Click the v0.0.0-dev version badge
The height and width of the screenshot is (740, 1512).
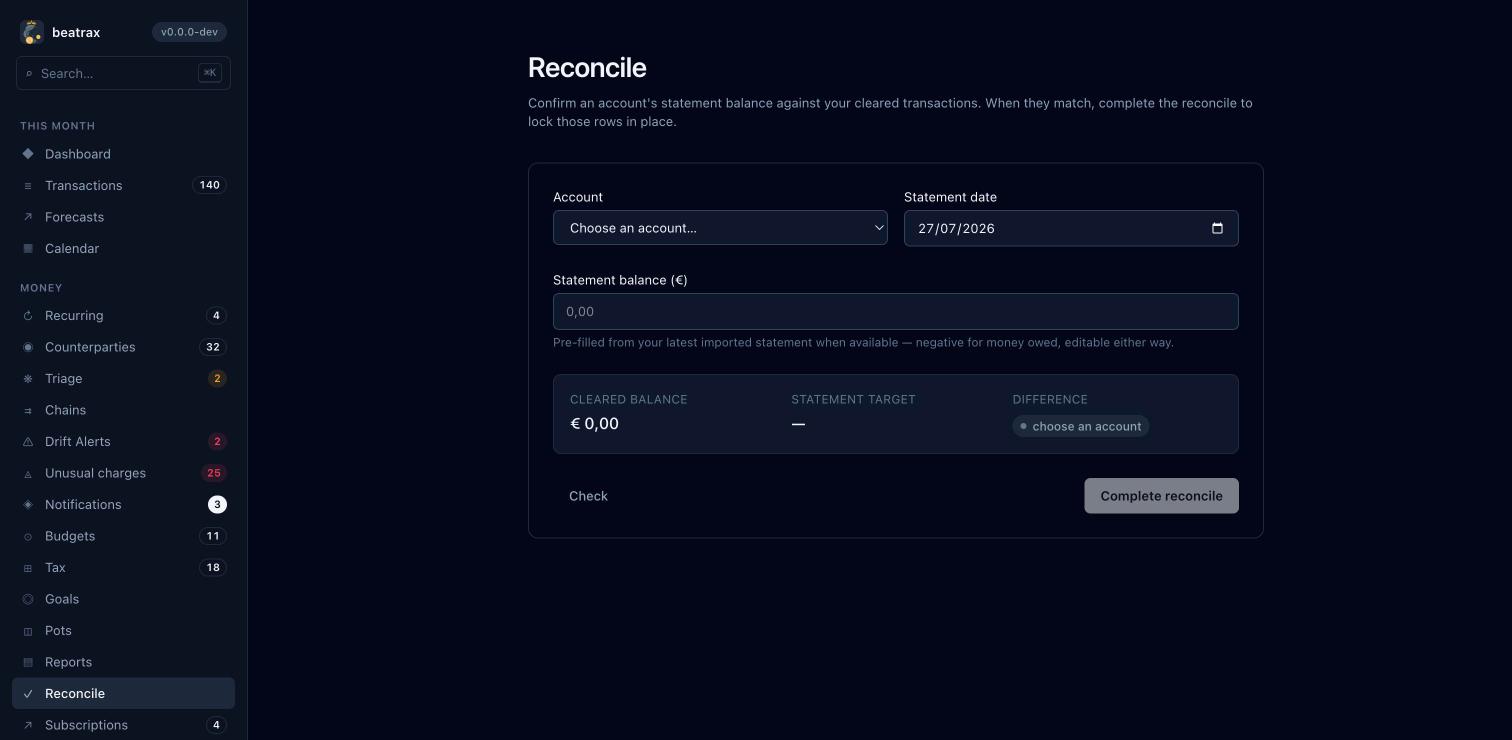(189, 32)
